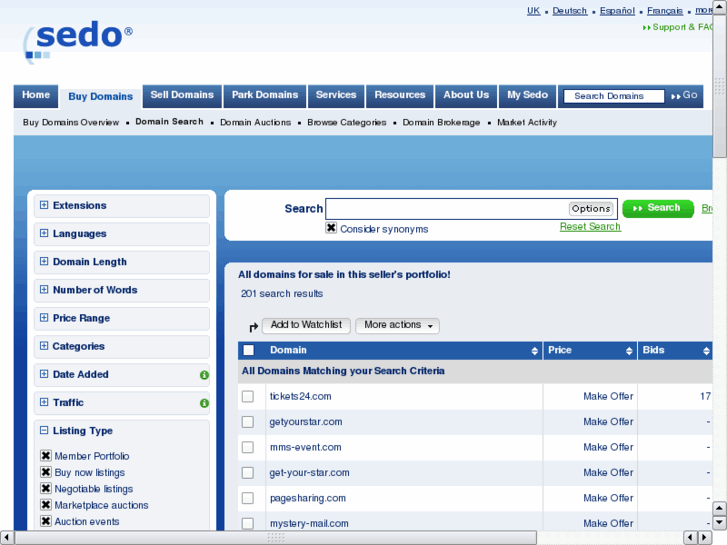This screenshot has width=727, height=545.
Task: Click the info icon beside Date Added
Action: coord(204,375)
